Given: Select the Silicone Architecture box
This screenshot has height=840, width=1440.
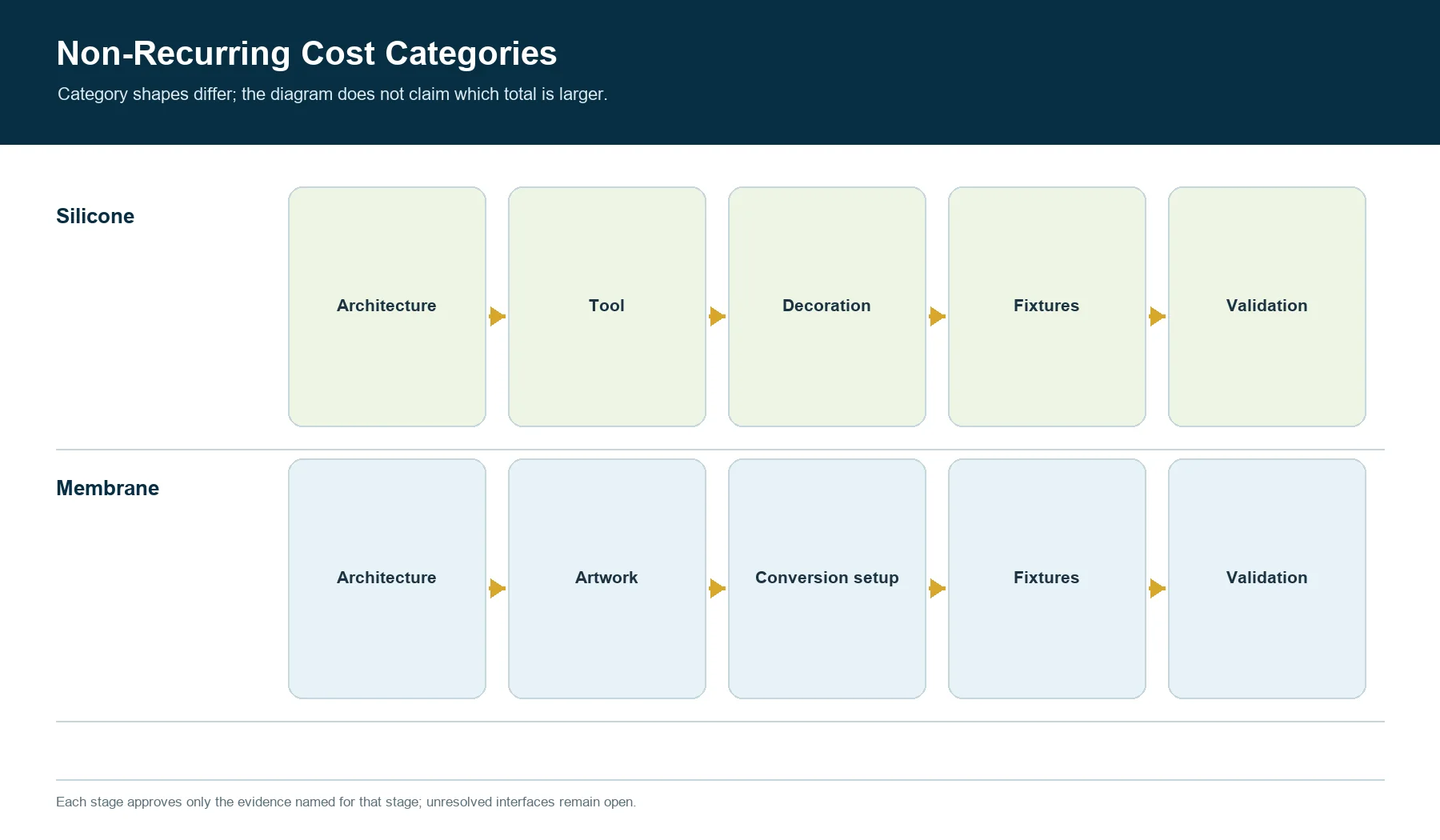Looking at the screenshot, I should tap(387, 306).
